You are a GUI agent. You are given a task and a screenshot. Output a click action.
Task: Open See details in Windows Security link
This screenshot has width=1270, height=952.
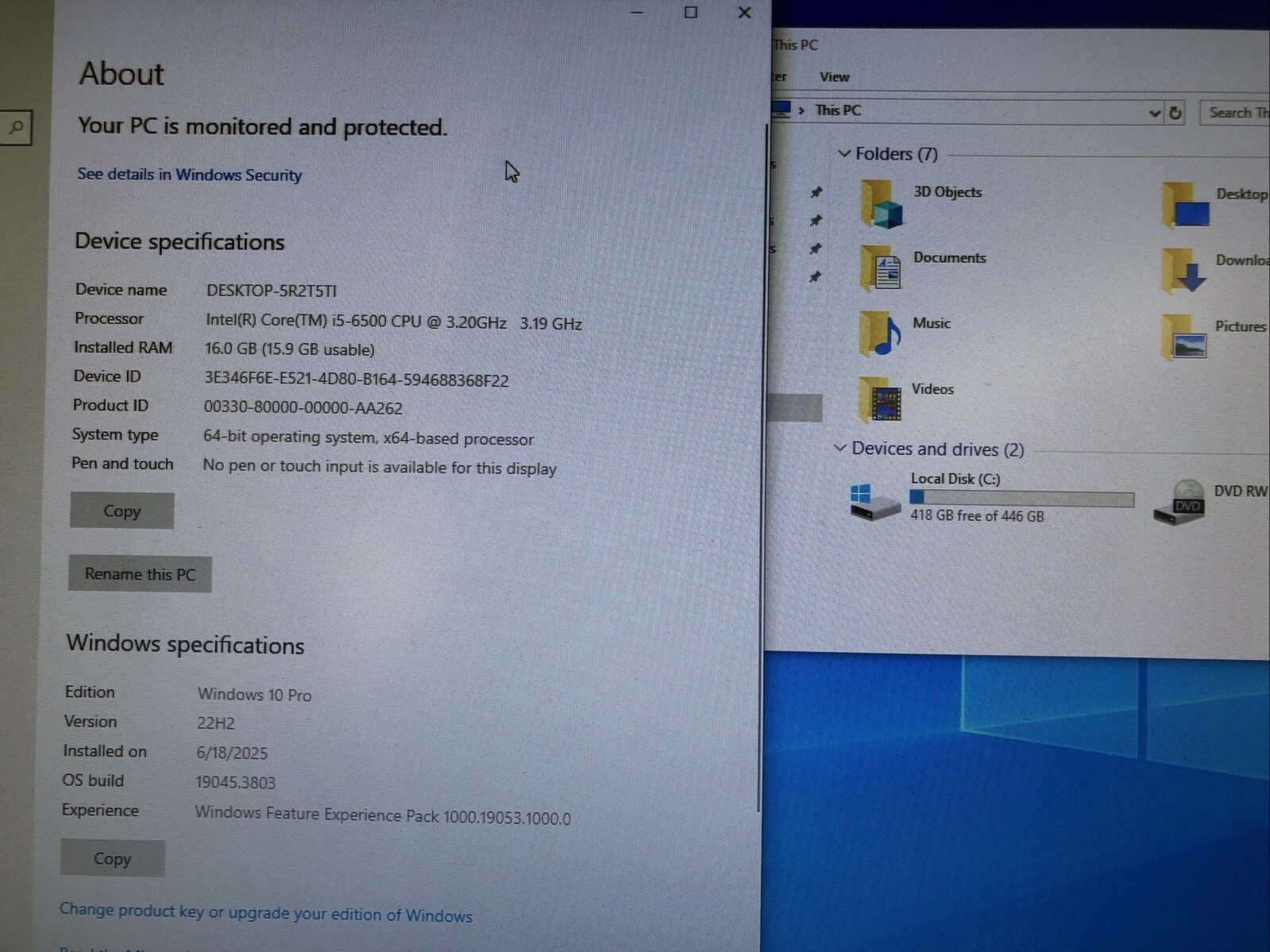coord(189,175)
